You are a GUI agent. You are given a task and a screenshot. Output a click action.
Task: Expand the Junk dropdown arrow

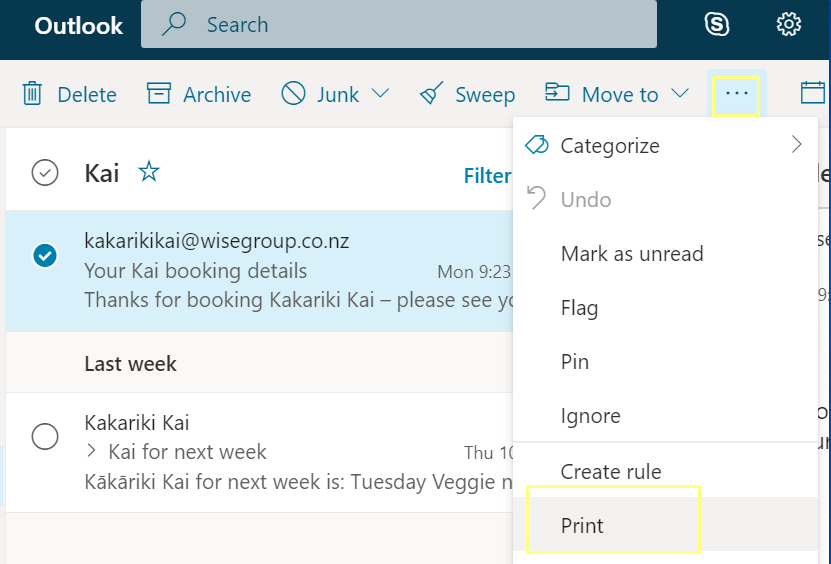pos(381,94)
